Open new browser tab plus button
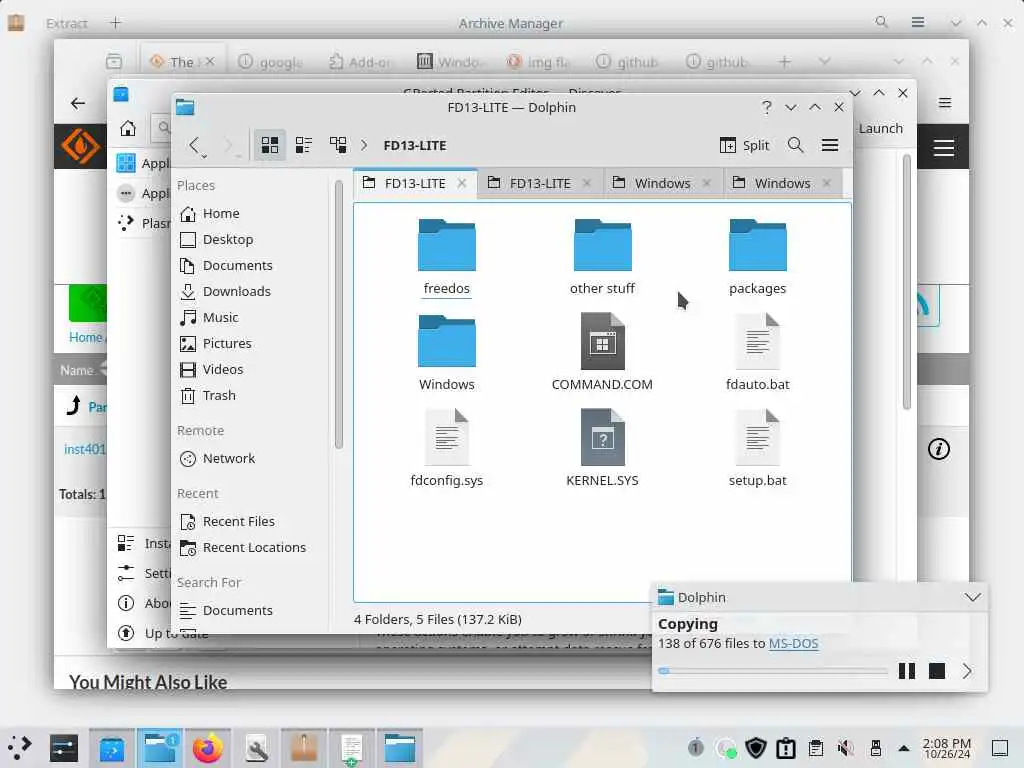The image size is (1024, 768). tap(784, 61)
